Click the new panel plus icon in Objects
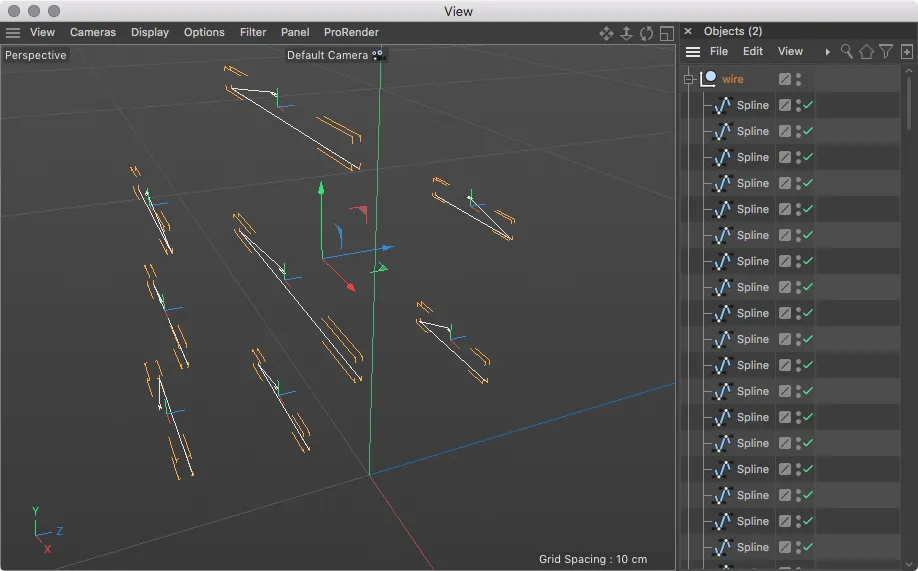This screenshot has height=571, width=918. coord(905,51)
